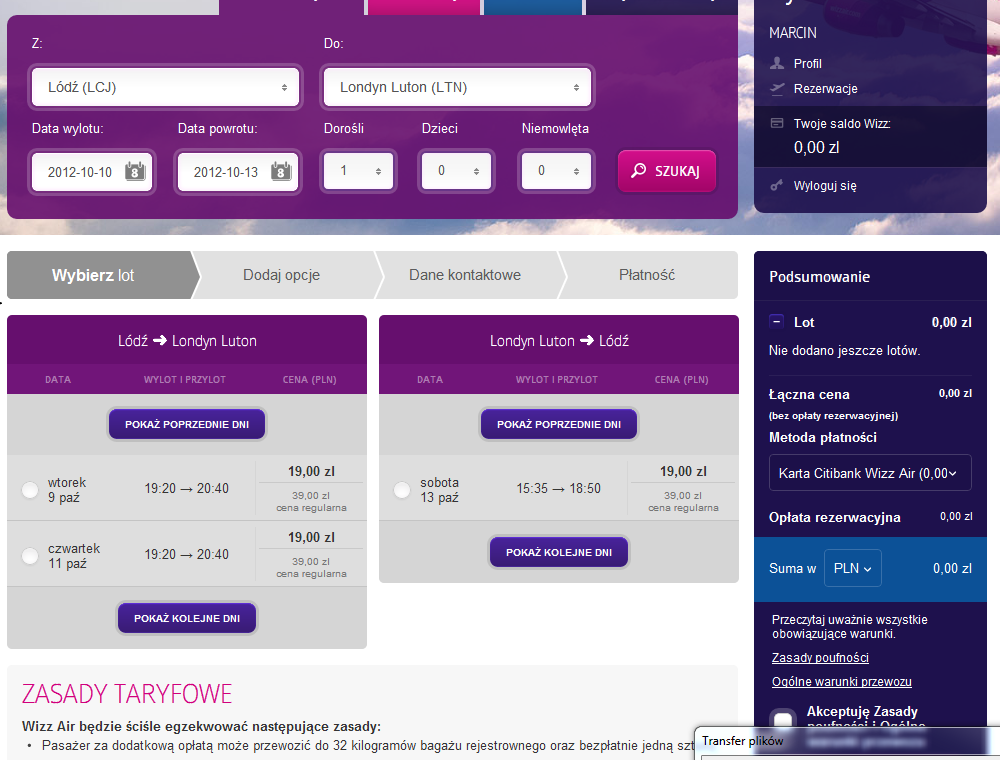1000x760 pixels.
Task: Click the Rezerwacje plane icon
Action: [x=777, y=88]
